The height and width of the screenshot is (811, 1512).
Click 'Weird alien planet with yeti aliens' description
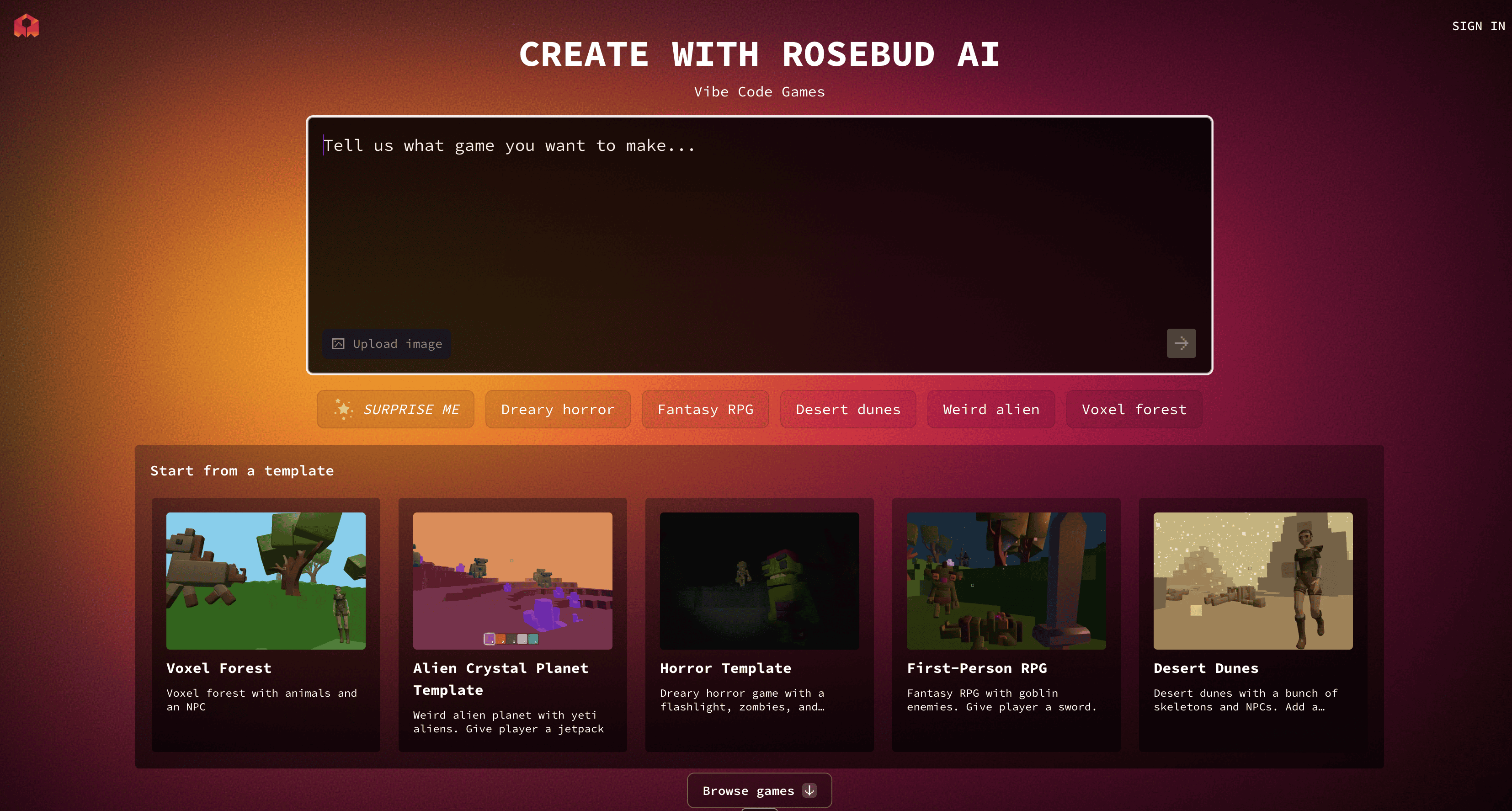(x=508, y=722)
